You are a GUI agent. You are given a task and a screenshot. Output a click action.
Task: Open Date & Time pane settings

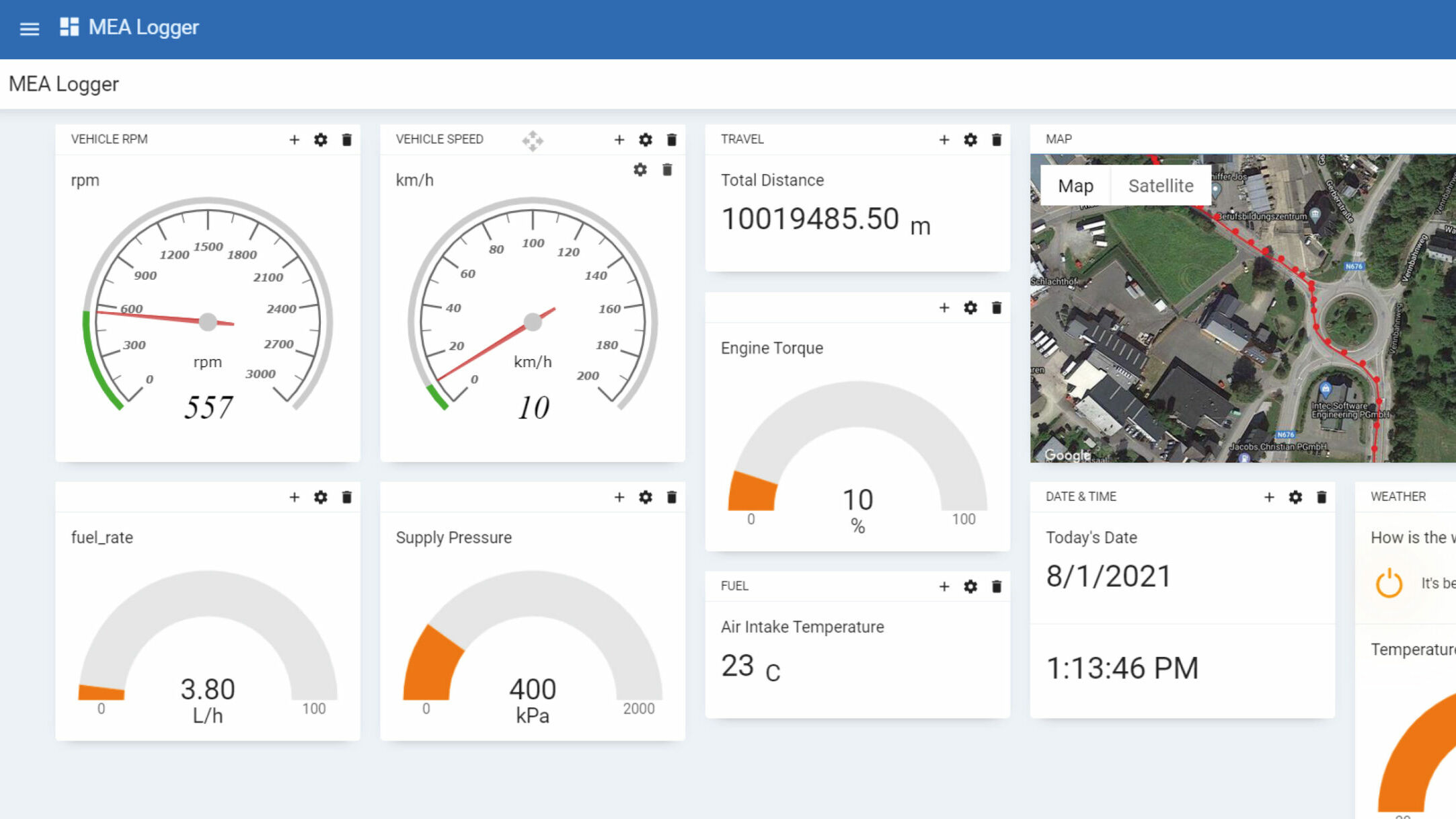(1295, 497)
